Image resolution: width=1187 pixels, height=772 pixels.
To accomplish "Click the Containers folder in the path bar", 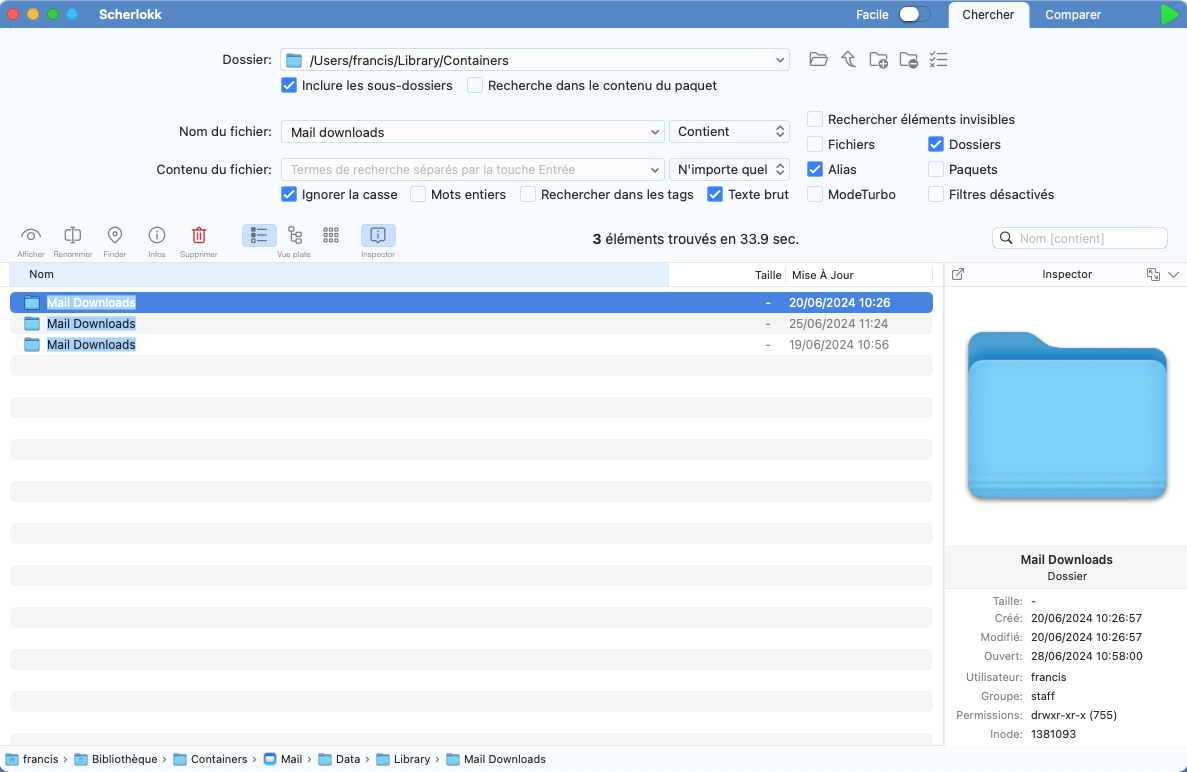I will 210,759.
